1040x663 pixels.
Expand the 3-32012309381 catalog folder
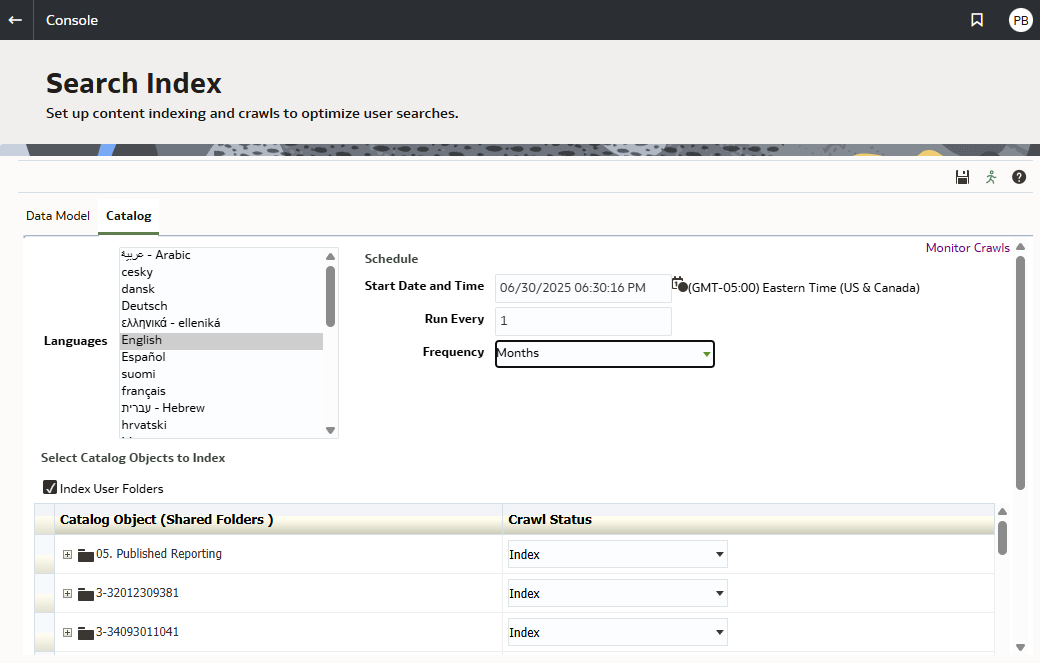67,593
